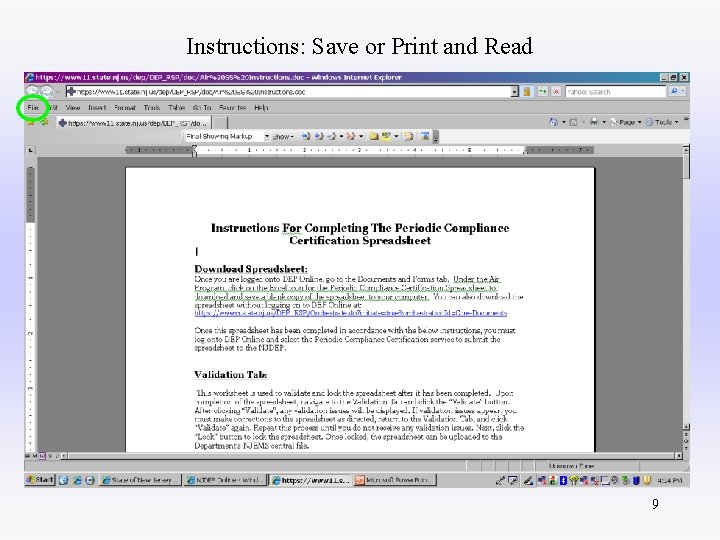
Task: Open Microsoft PowerPoint taskbar window
Action: (395, 480)
